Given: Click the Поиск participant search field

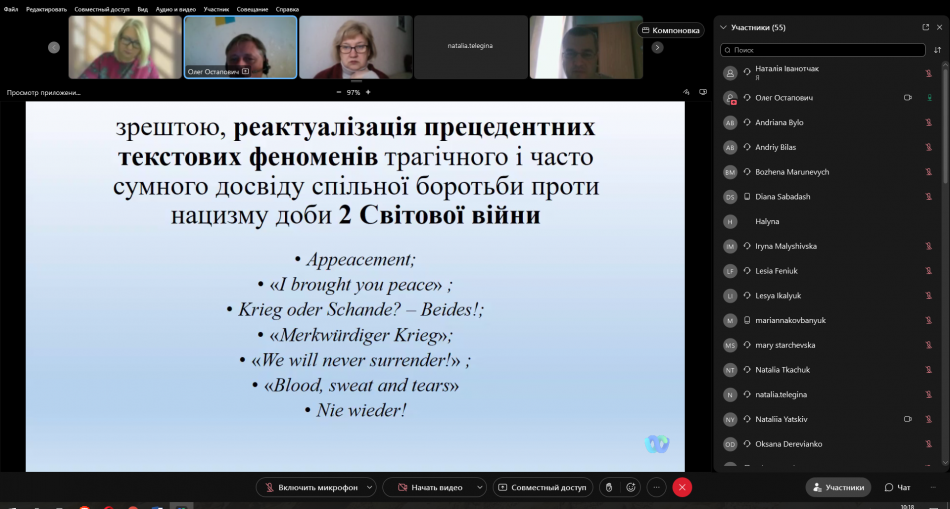Looking at the screenshot, I should click(825, 49).
